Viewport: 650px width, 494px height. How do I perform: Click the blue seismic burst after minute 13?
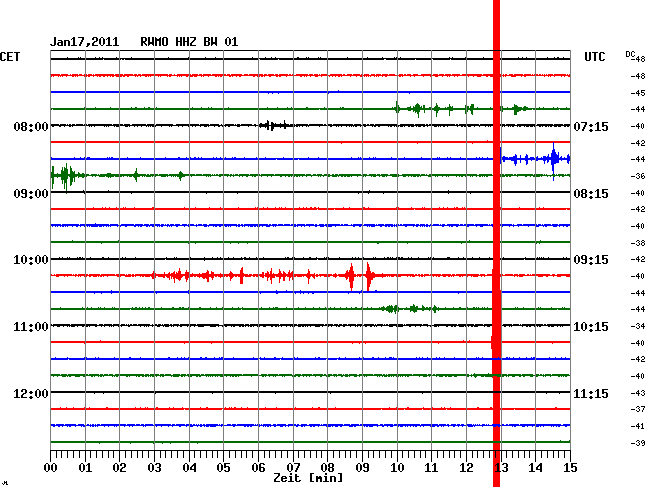pos(536,160)
